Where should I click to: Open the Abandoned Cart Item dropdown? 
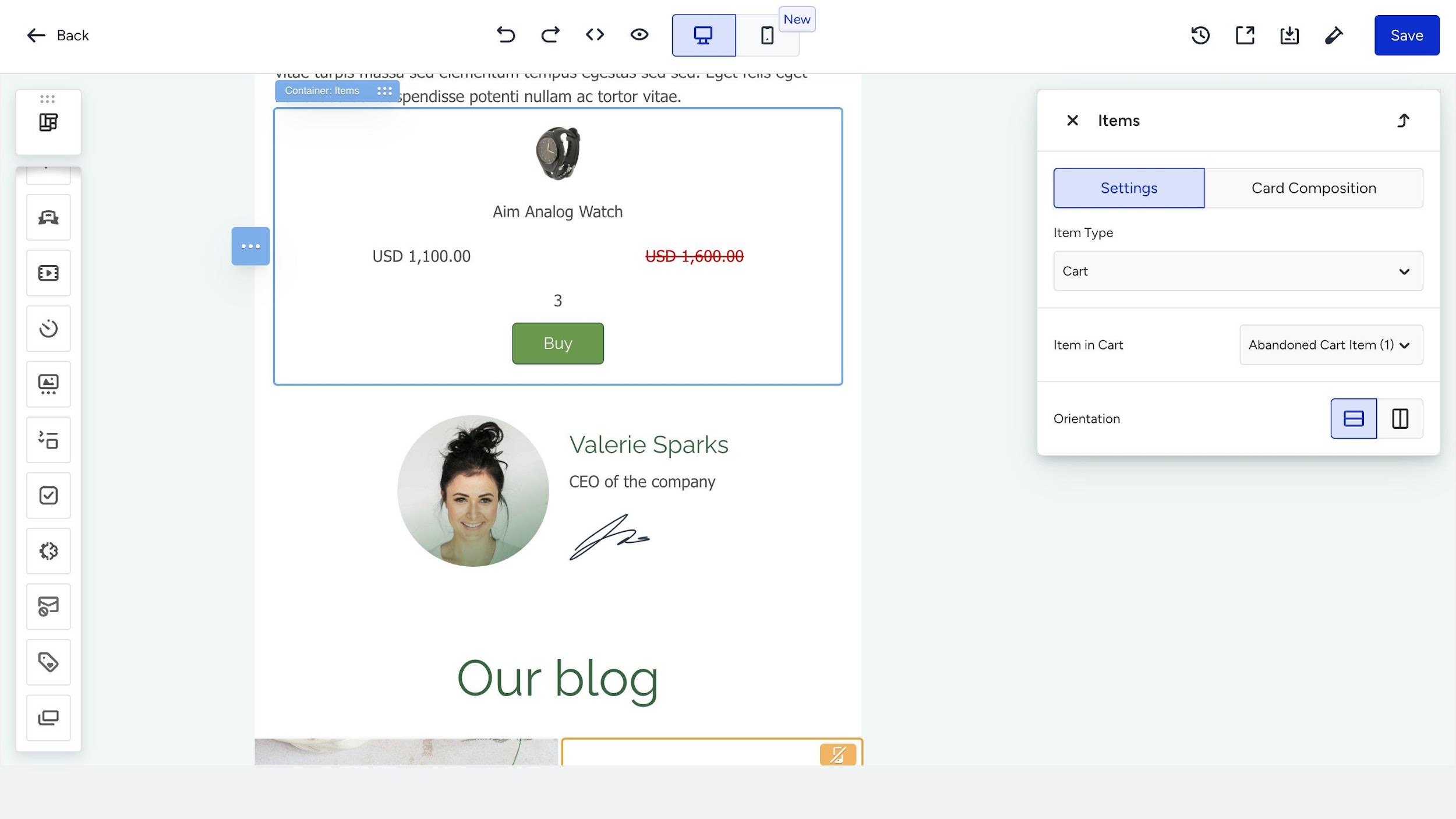[1331, 345]
